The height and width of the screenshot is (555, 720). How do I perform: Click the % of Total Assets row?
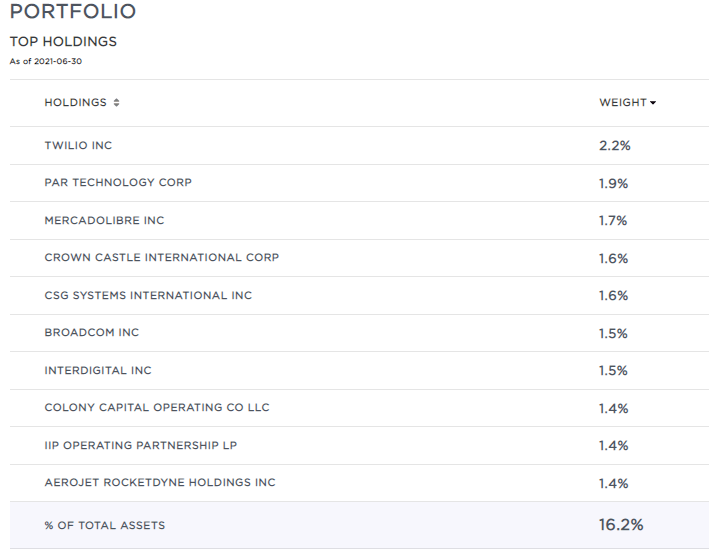[105, 526]
